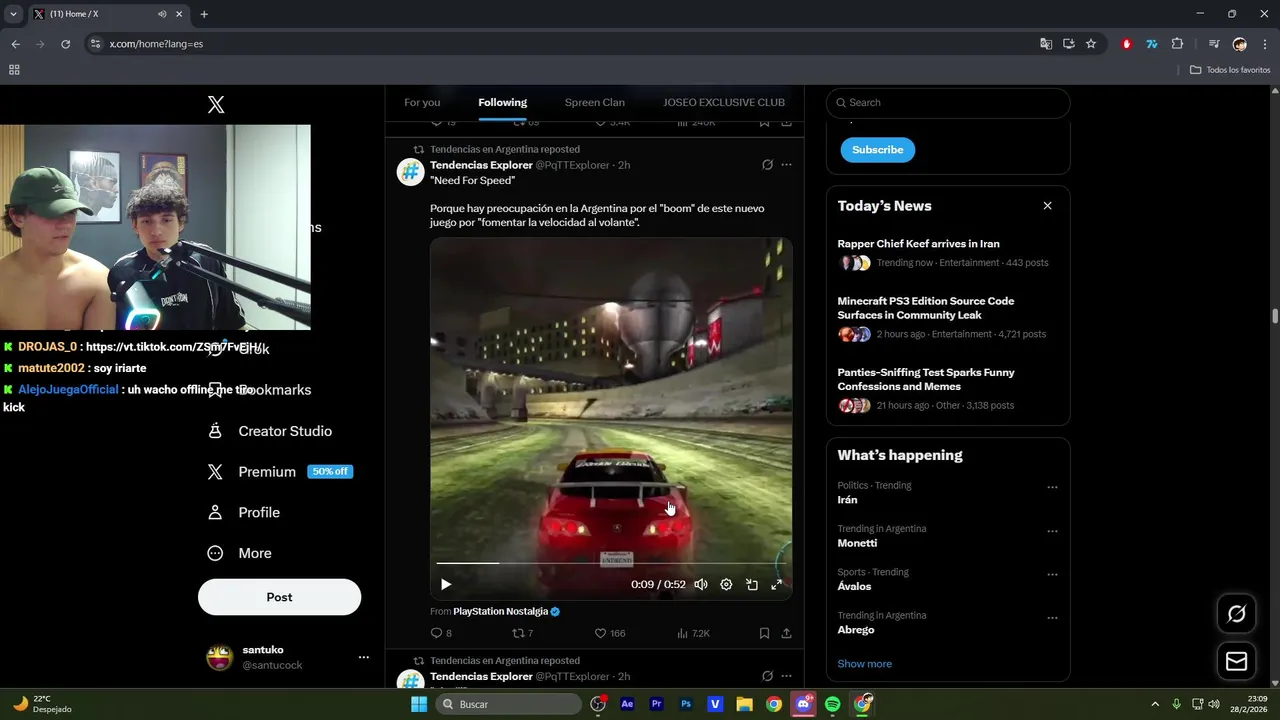The image size is (1280, 720).
Task: Open the PlayStation Nostalgia source link
Action: pos(506,611)
